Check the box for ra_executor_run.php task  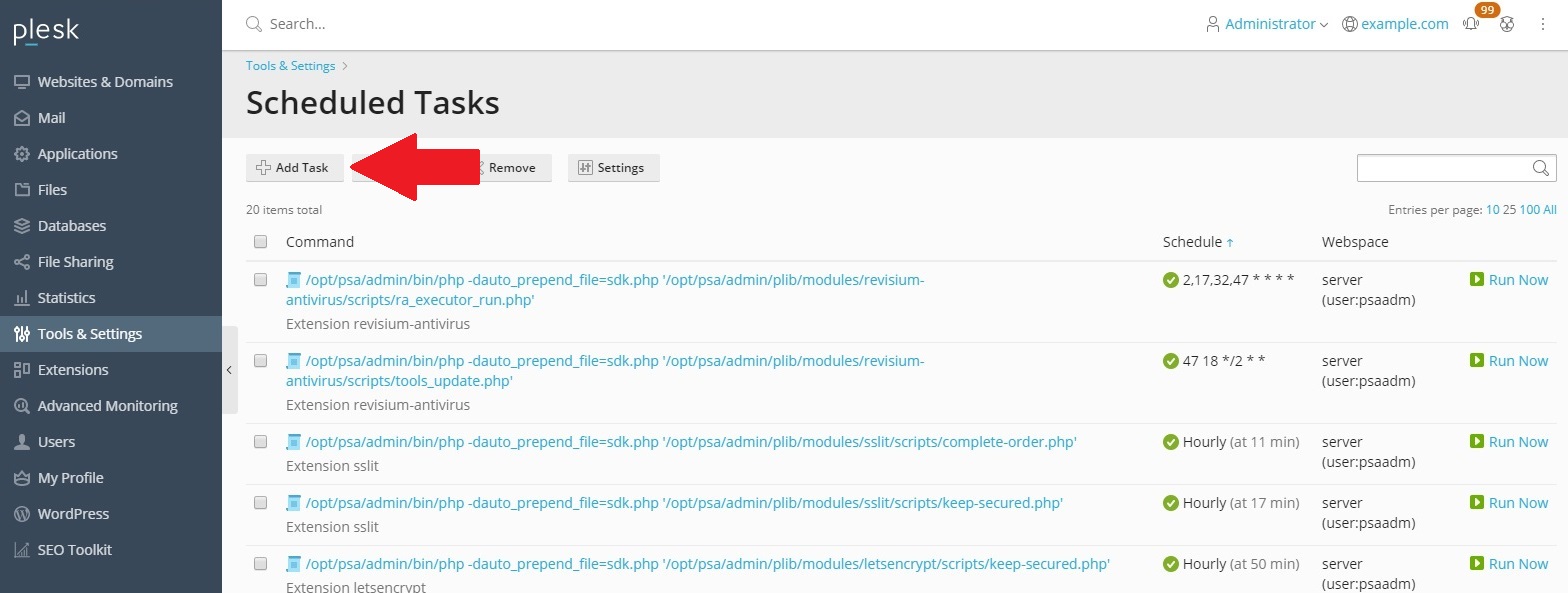click(261, 280)
